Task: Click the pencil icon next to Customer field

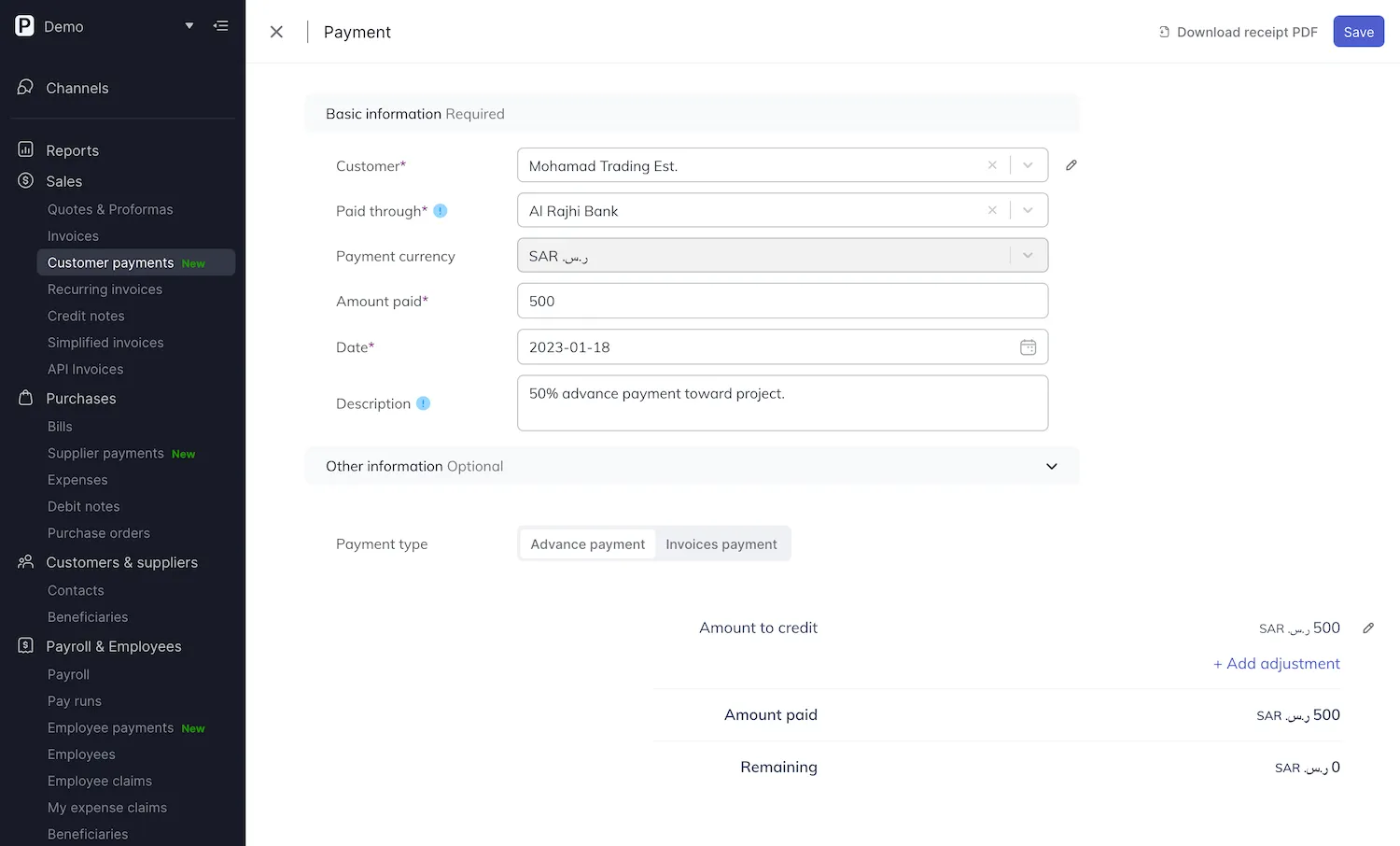Action: point(1071,165)
